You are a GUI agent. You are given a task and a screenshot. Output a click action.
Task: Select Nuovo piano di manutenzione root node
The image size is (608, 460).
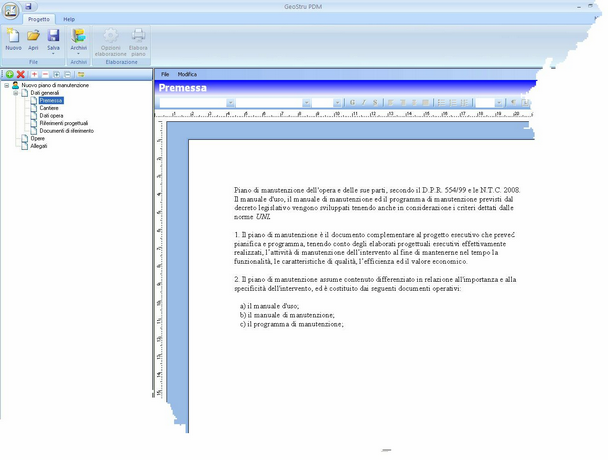point(55,85)
